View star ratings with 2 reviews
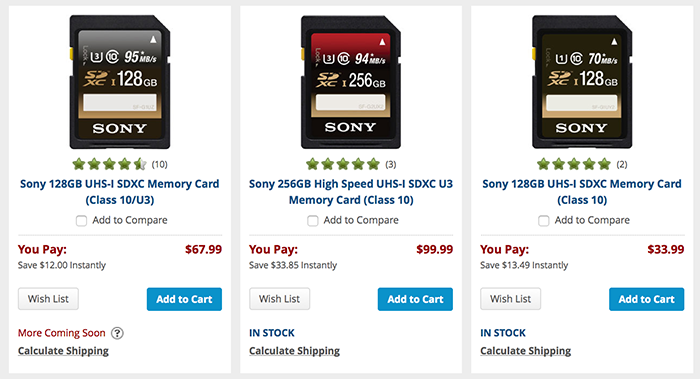Screen dimensions: 700x379 [x=582, y=164]
